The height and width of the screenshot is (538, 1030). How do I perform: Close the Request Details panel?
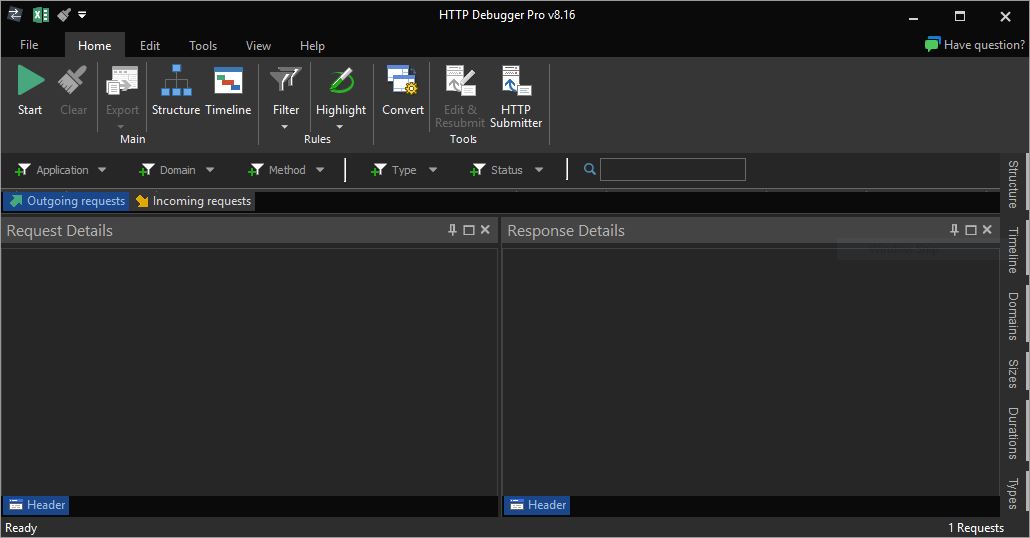click(485, 230)
